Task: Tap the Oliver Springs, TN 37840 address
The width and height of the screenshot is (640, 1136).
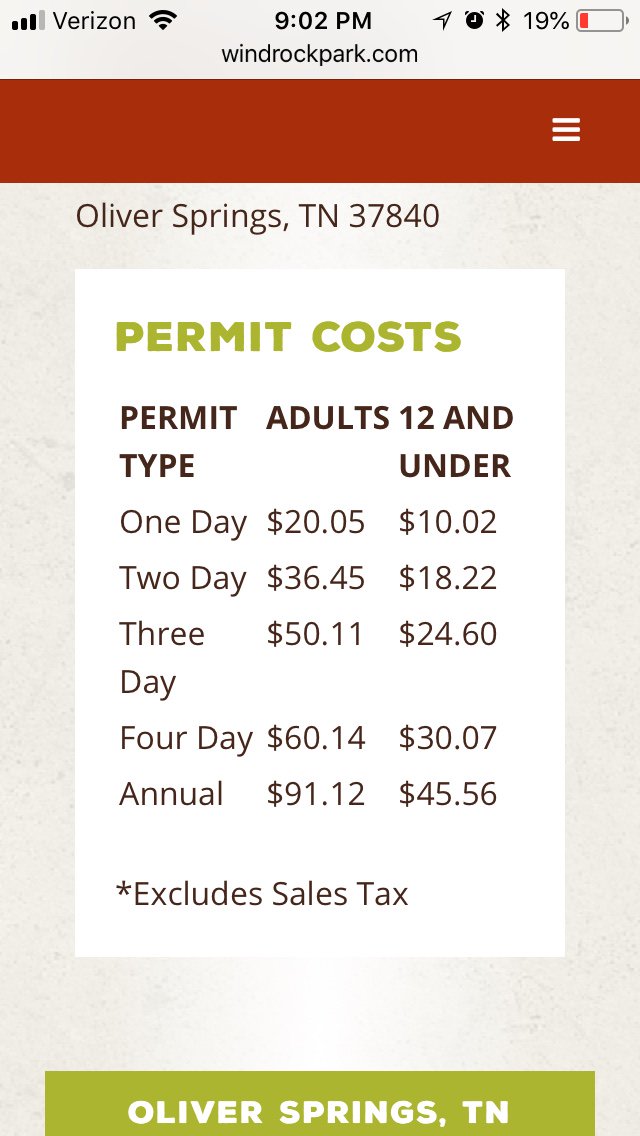Action: click(258, 216)
